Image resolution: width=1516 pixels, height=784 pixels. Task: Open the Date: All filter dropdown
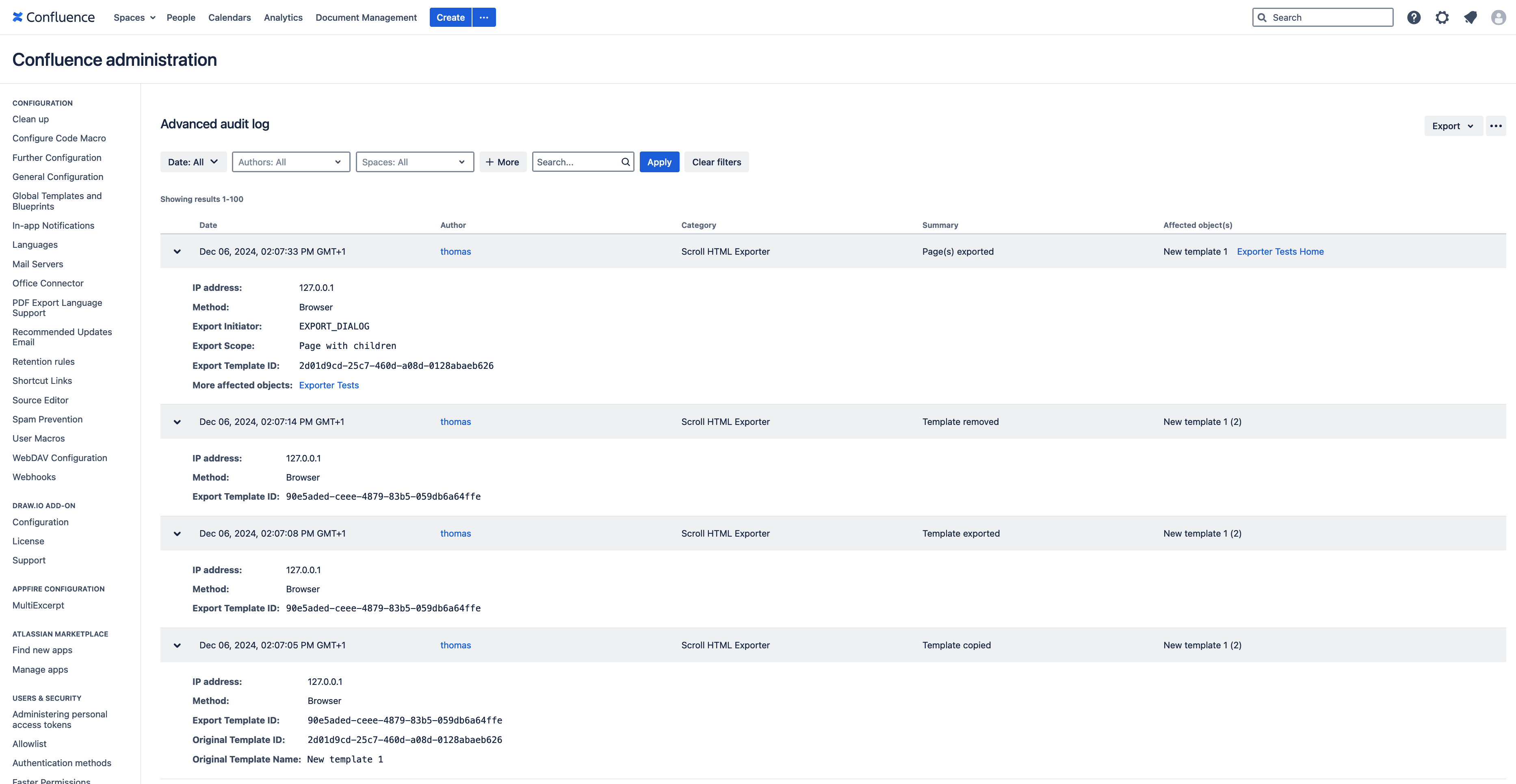pyautogui.click(x=193, y=162)
